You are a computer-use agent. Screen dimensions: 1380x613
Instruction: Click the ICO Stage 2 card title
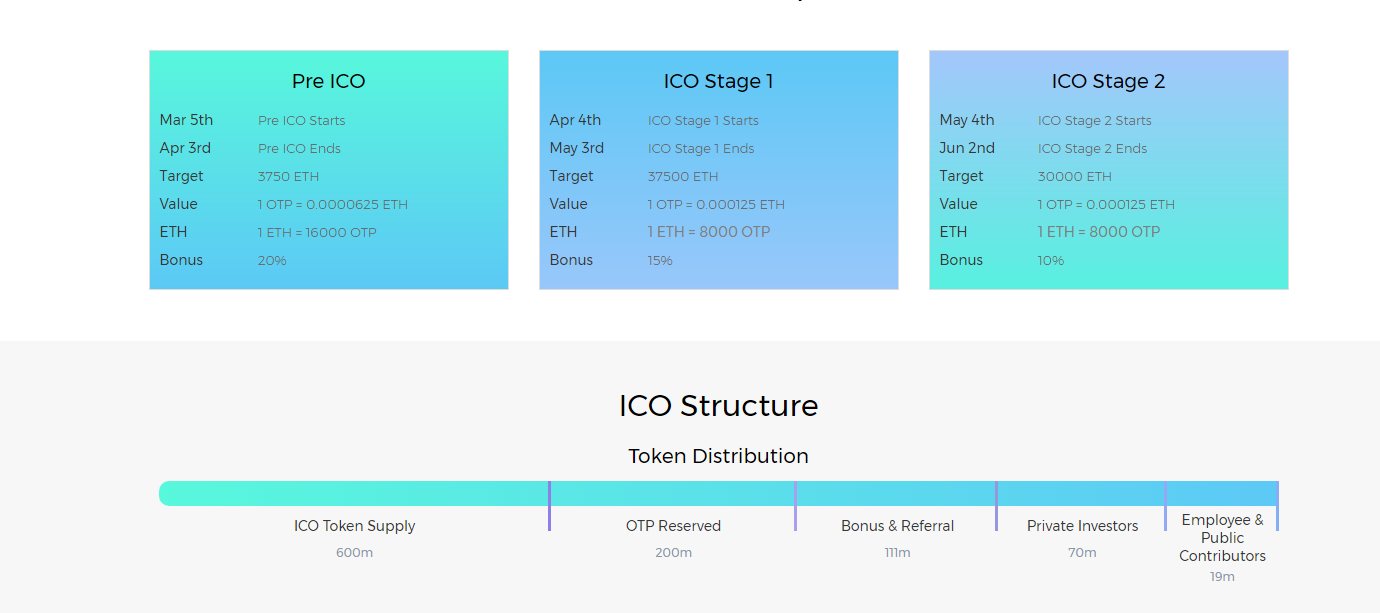point(1108,81)
